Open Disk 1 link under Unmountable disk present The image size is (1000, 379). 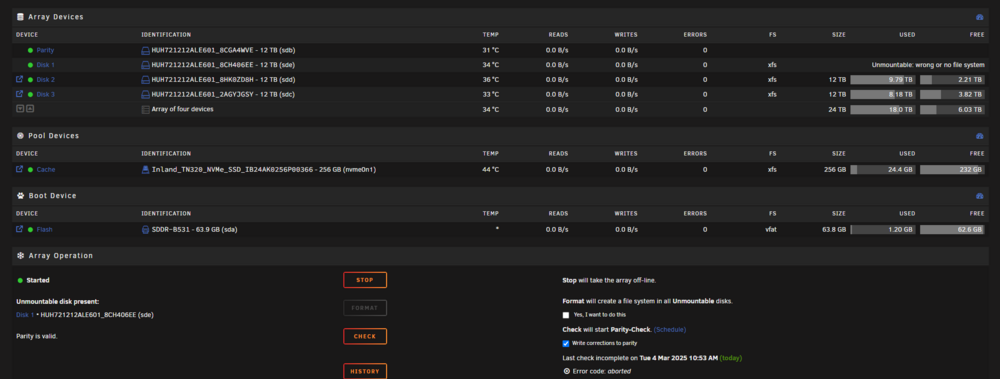click(x=25, y=315)
